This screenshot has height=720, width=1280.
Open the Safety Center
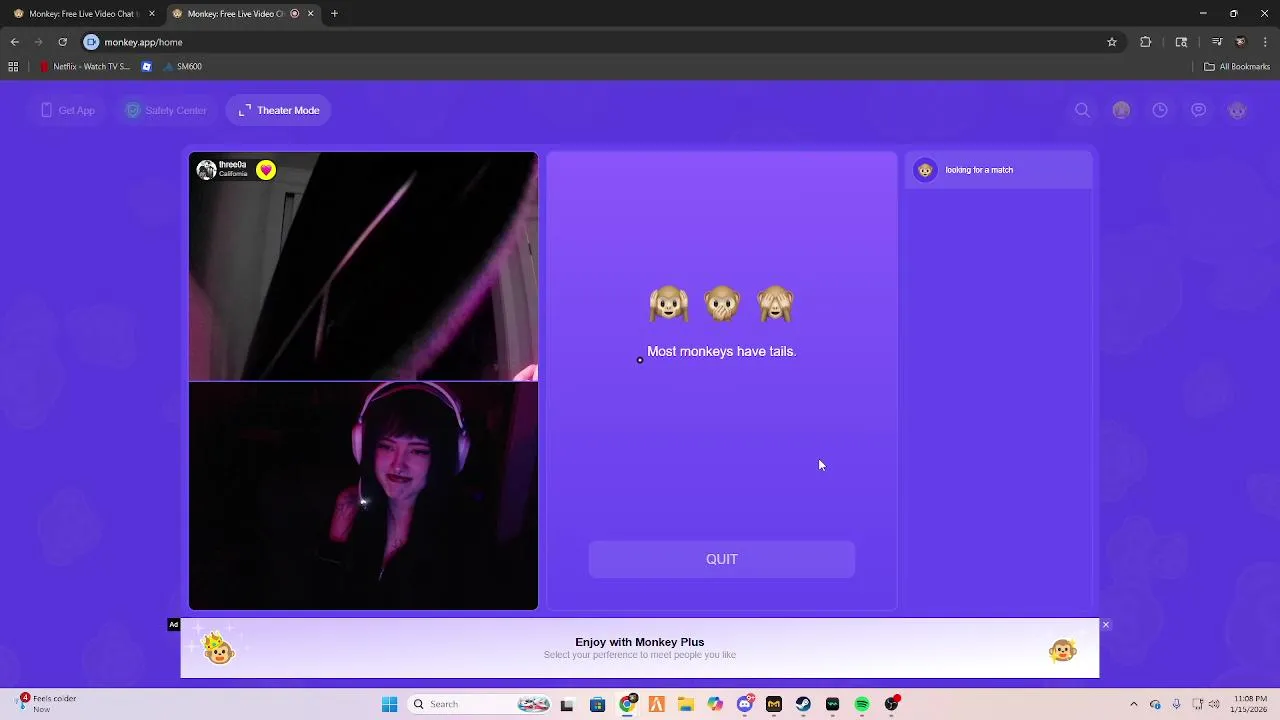click(166, 110)
